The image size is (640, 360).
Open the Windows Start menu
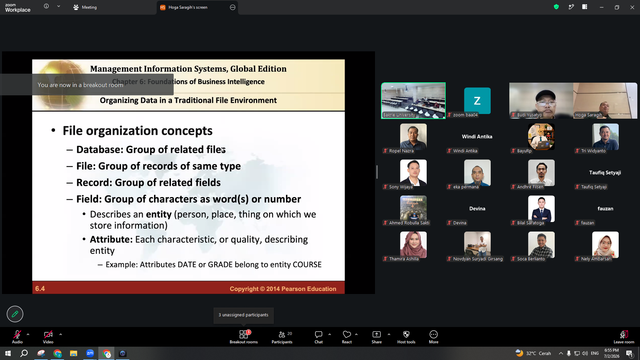8,353
